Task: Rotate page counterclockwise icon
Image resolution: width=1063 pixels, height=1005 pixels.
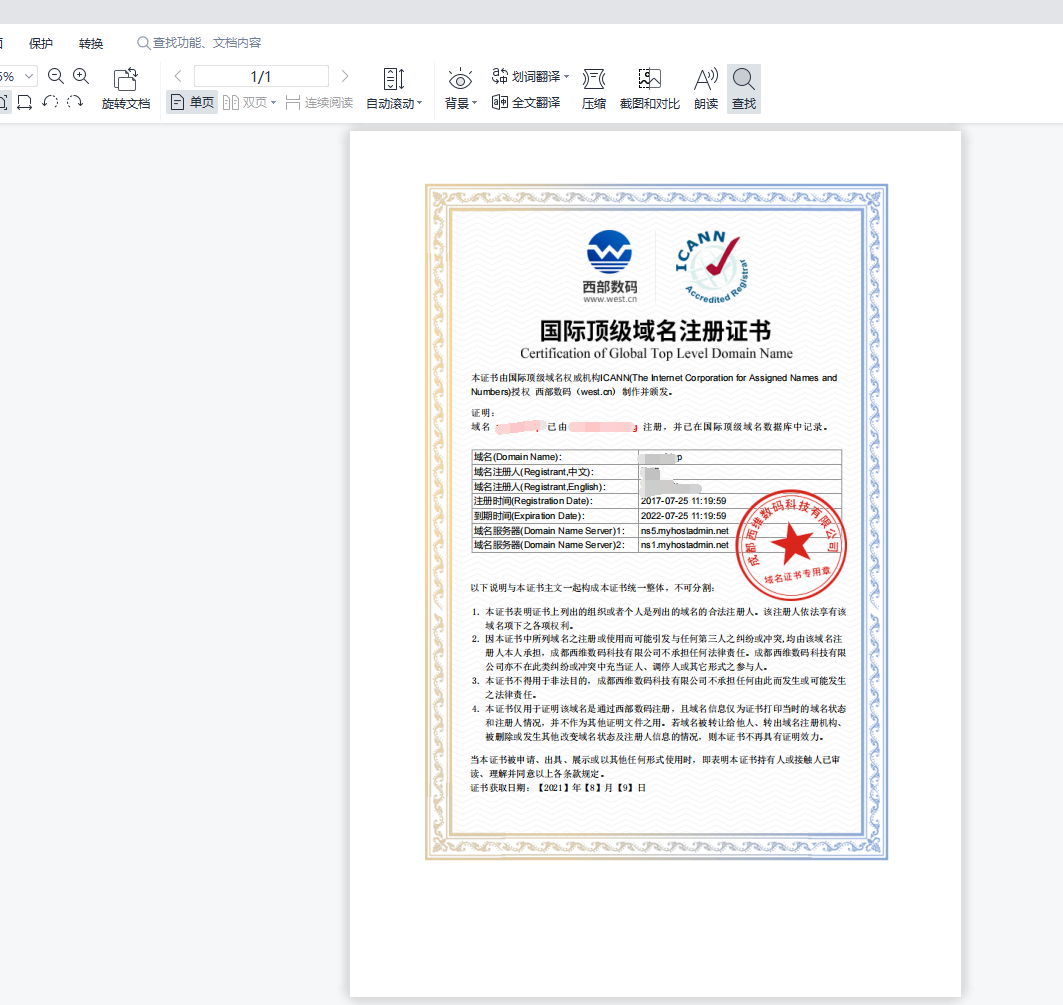Action: [x=50, y=102]
